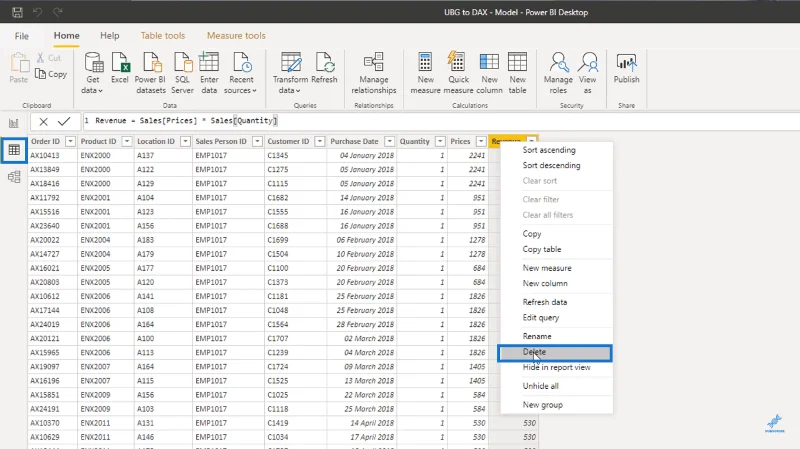
Task: Select Unhide all in context menu
Action: (x=556, y=386)
